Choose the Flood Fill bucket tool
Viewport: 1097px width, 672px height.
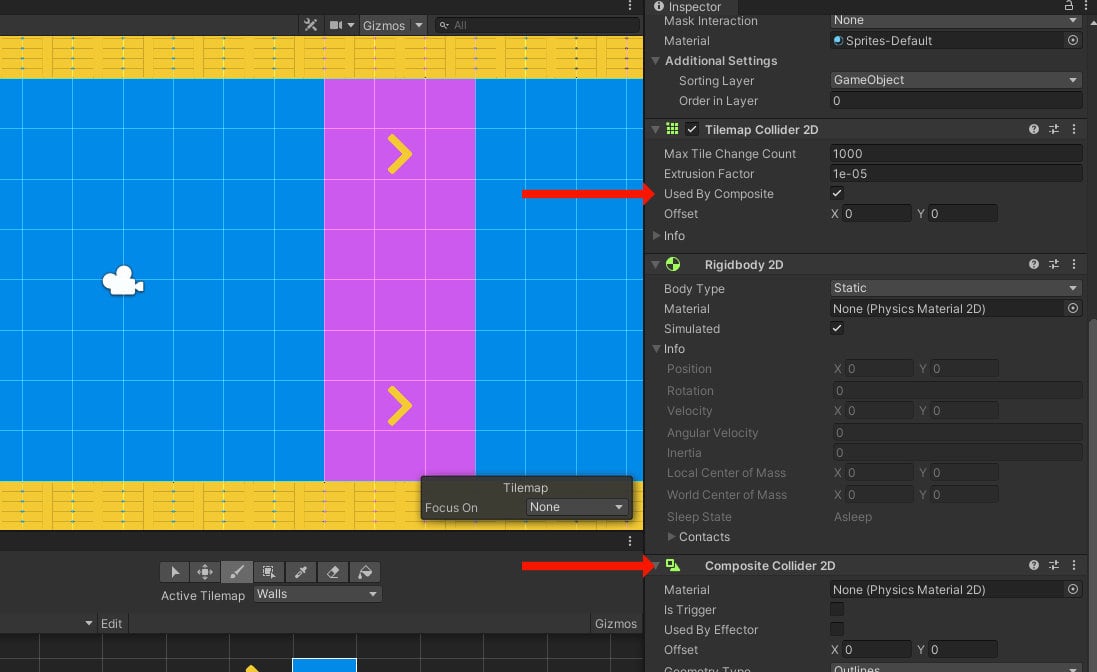point(365,571)
